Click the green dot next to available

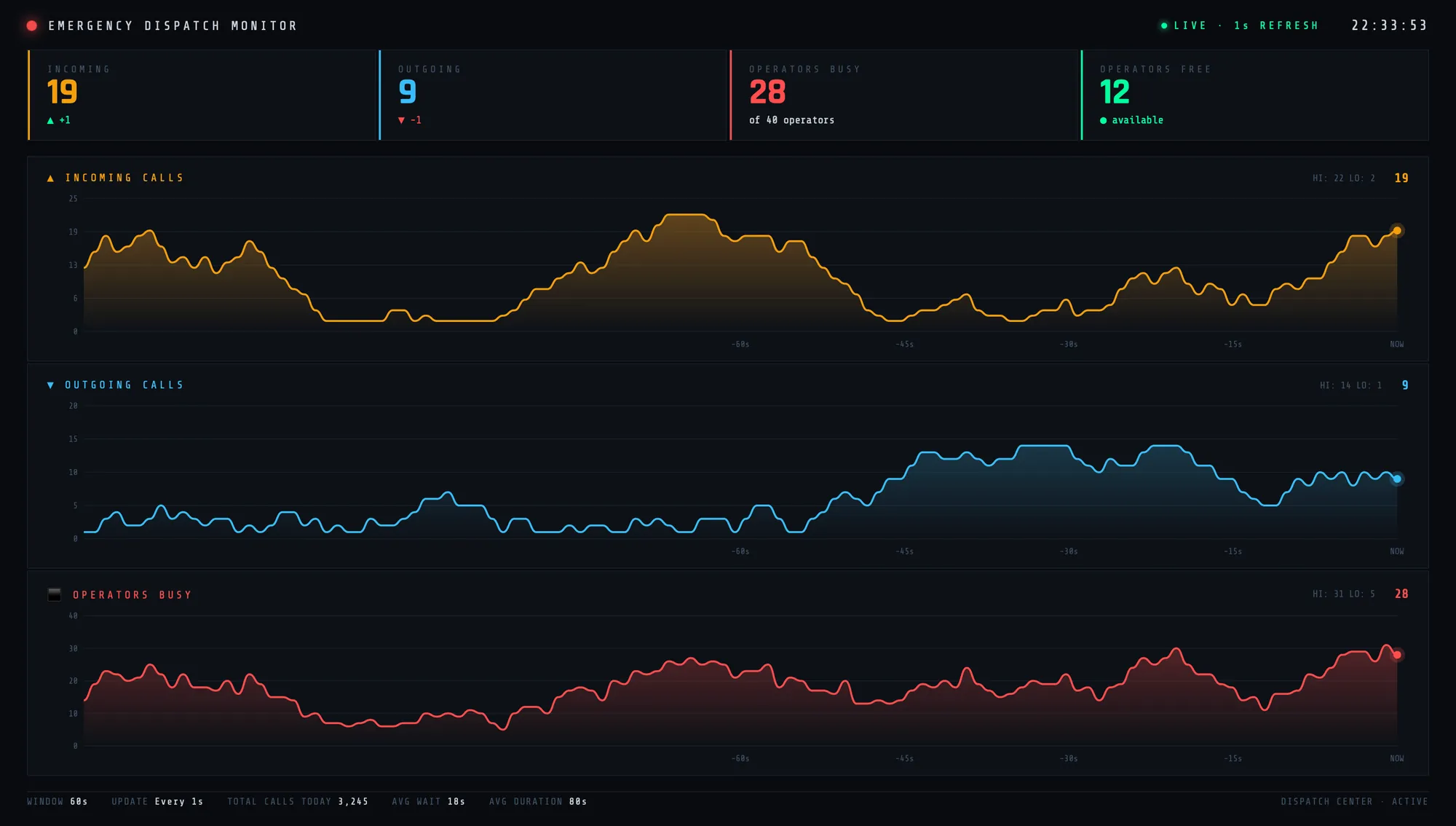pyautogui.click(x=1104, y=120)
